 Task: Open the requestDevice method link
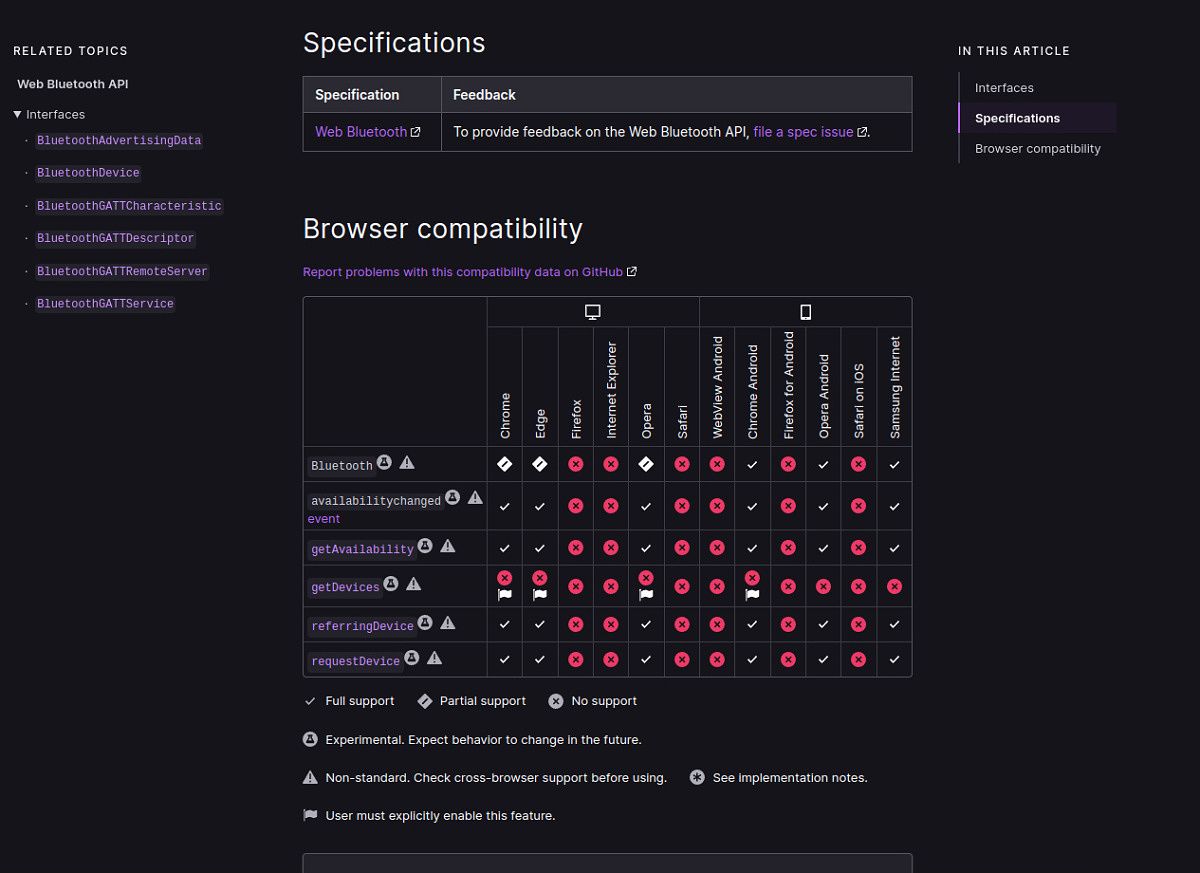[355, 661]
